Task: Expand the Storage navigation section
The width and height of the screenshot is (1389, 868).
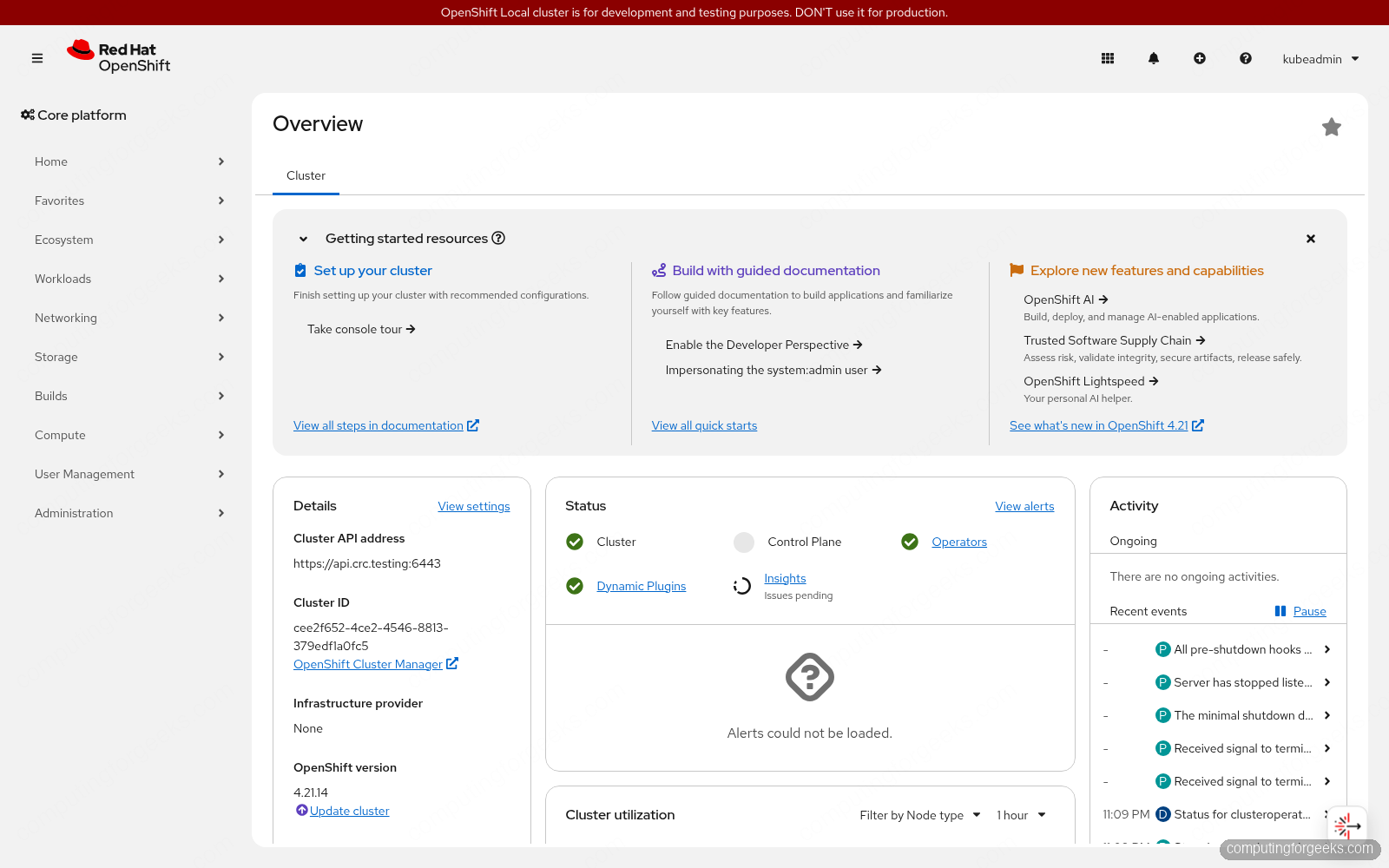Action: [129, 357]
